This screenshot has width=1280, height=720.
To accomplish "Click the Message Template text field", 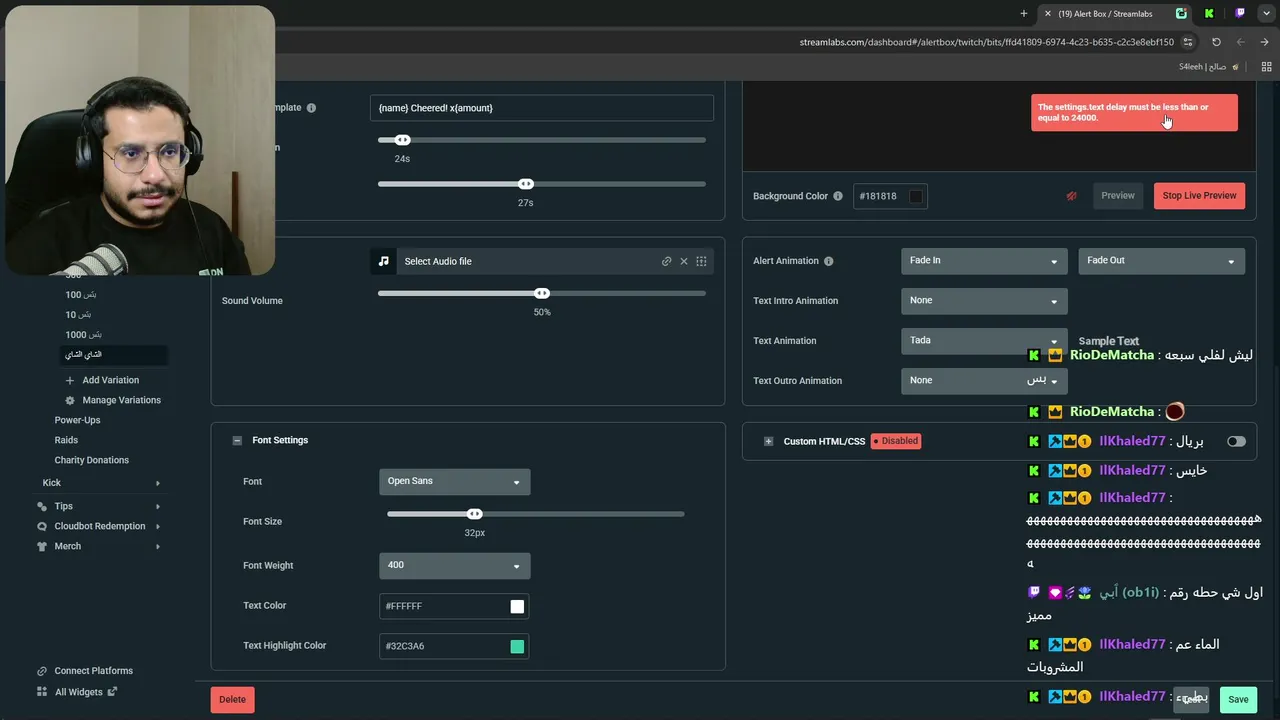I will click(x=542, y=108).
